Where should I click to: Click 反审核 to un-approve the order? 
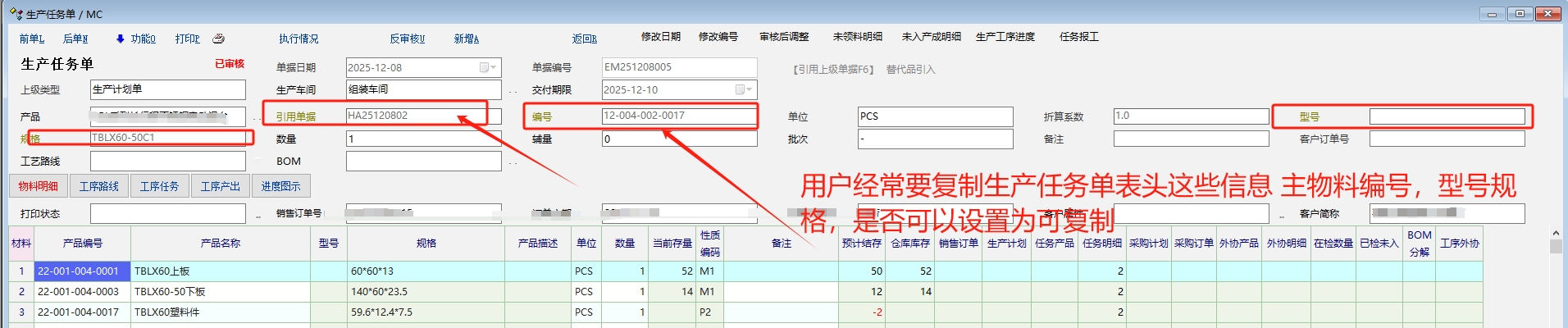click(x=408, y=39)
